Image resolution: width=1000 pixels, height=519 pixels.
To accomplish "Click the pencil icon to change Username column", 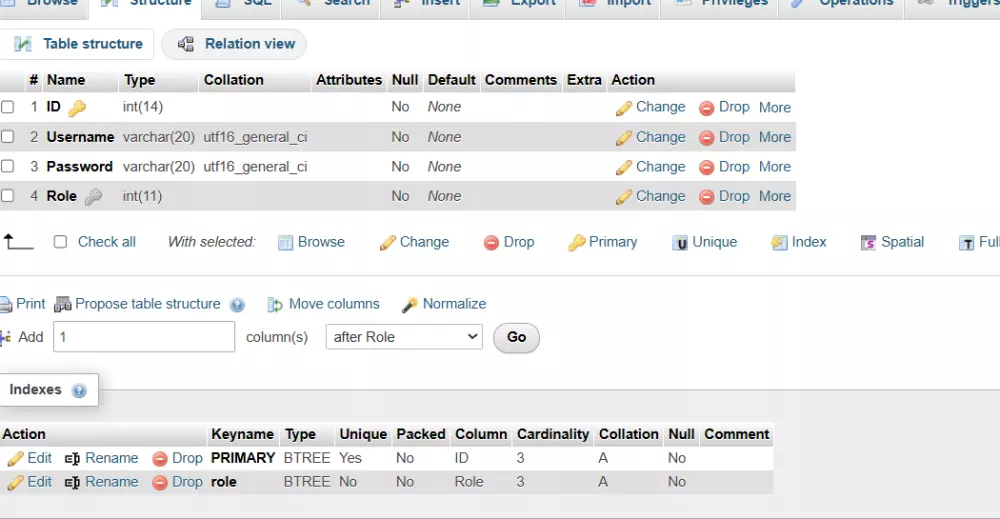I will (624, 138).
